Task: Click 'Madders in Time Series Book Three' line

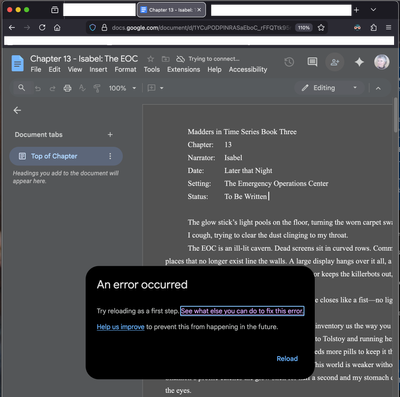Action: 242,132
